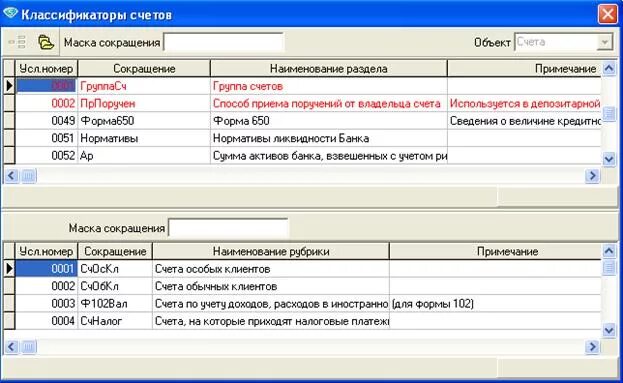
Task: Click upper table scroll left arrow
Action: 11,175
